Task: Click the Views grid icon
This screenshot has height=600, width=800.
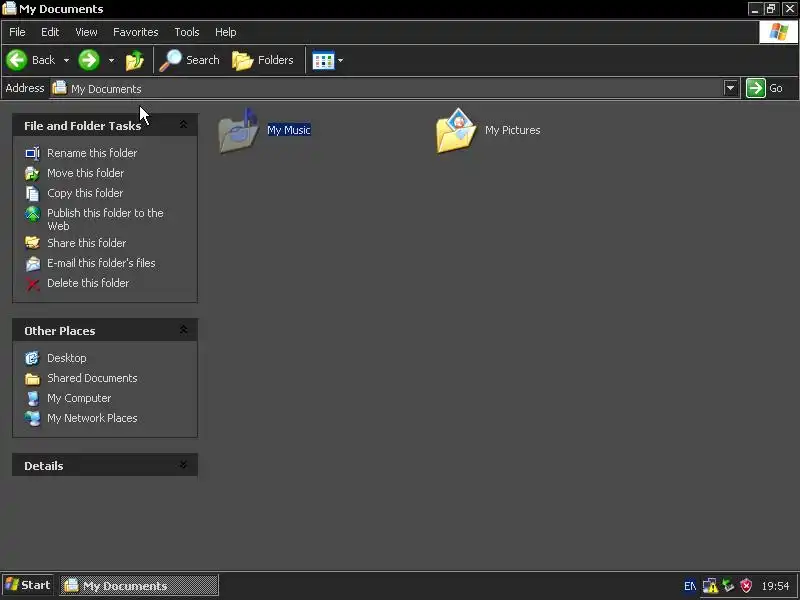Action: tap(323, 60)
